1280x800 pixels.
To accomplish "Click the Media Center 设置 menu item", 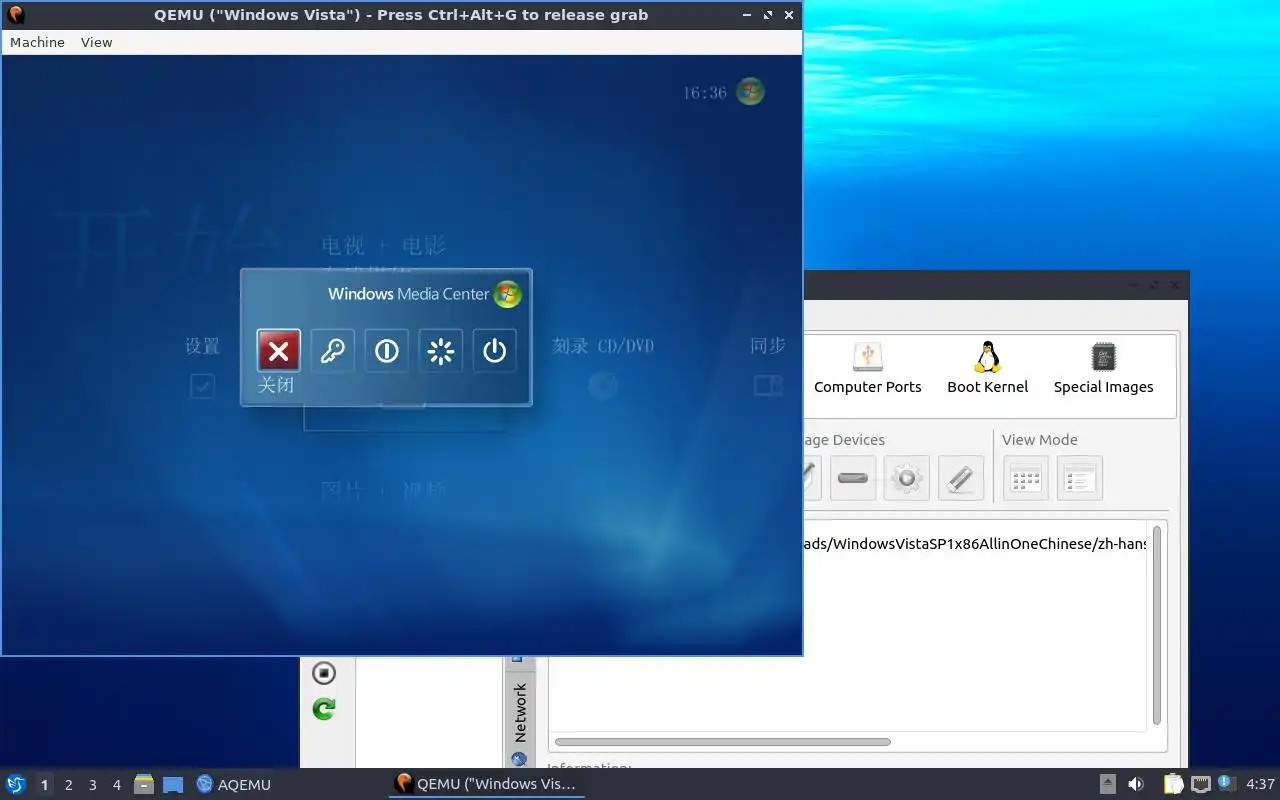I will (202, 346).
